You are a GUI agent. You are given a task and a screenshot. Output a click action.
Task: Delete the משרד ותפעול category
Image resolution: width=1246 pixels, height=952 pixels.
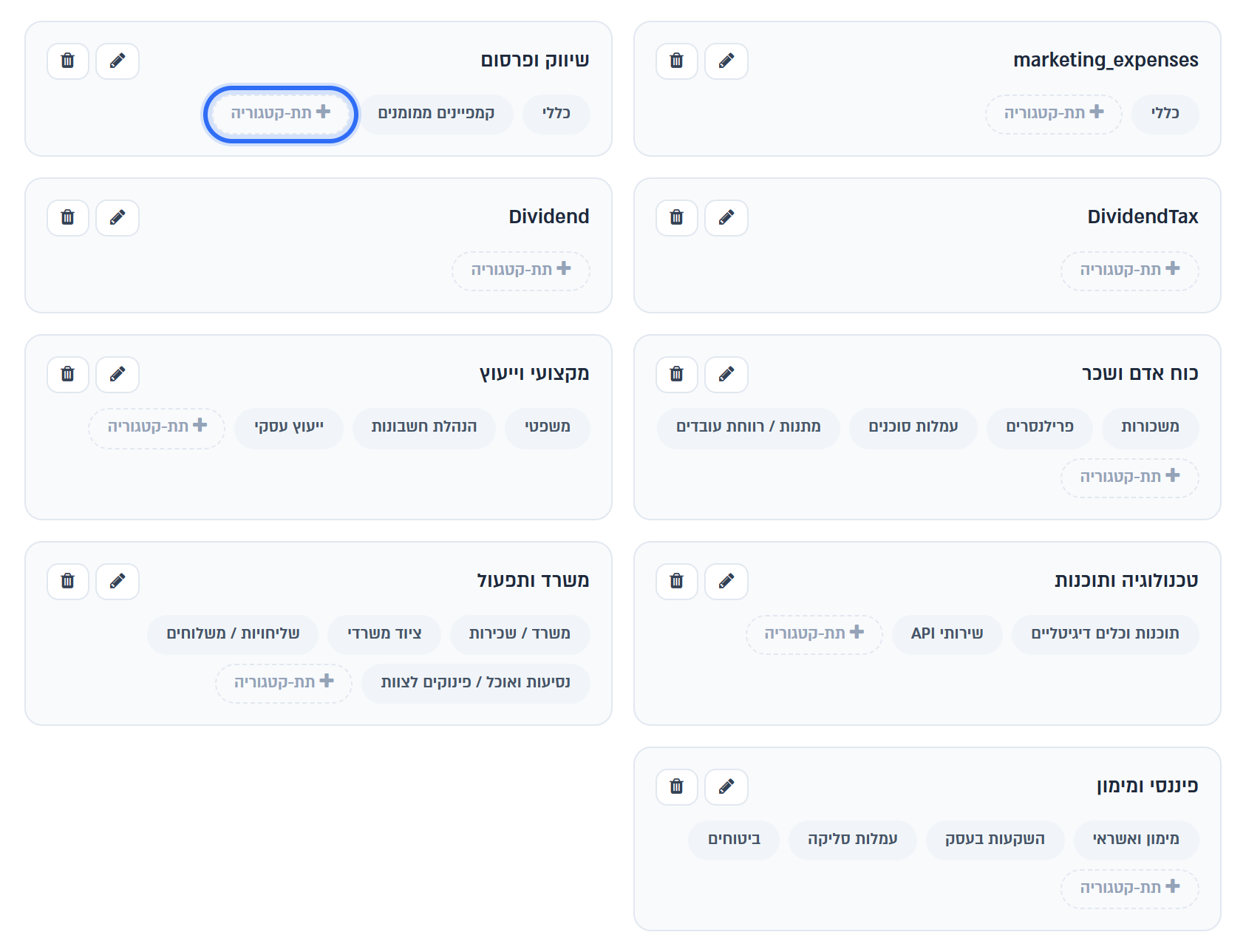point(68,581)
